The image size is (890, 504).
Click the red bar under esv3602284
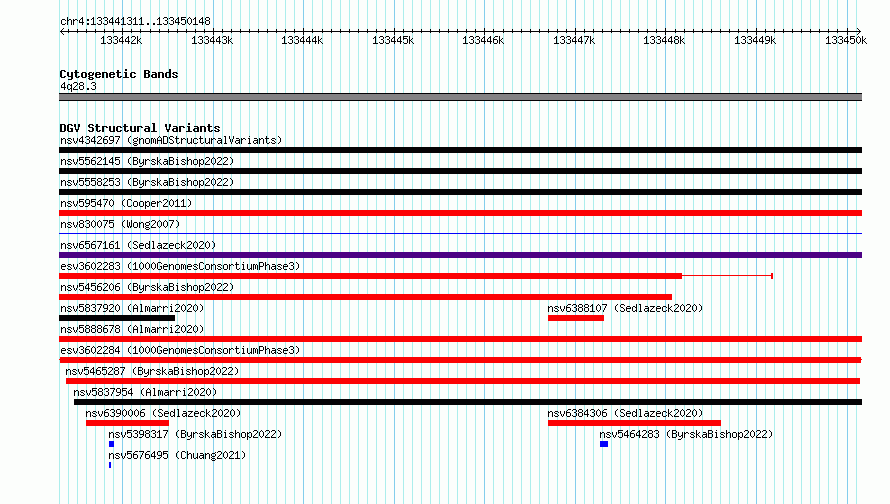pyautogui.click(x=460, y=360)
